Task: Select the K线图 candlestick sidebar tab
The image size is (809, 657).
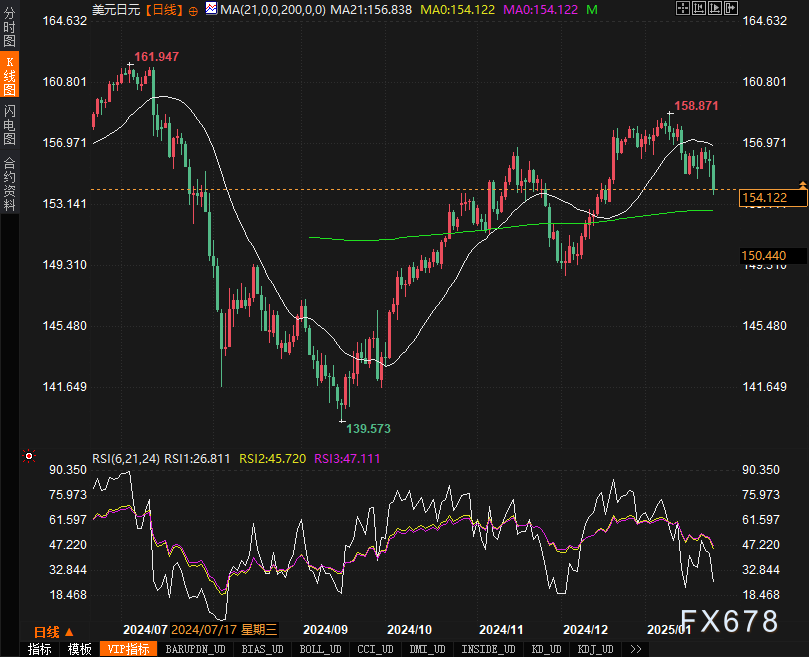Action: pyautogui.click(x=9, y=76)
